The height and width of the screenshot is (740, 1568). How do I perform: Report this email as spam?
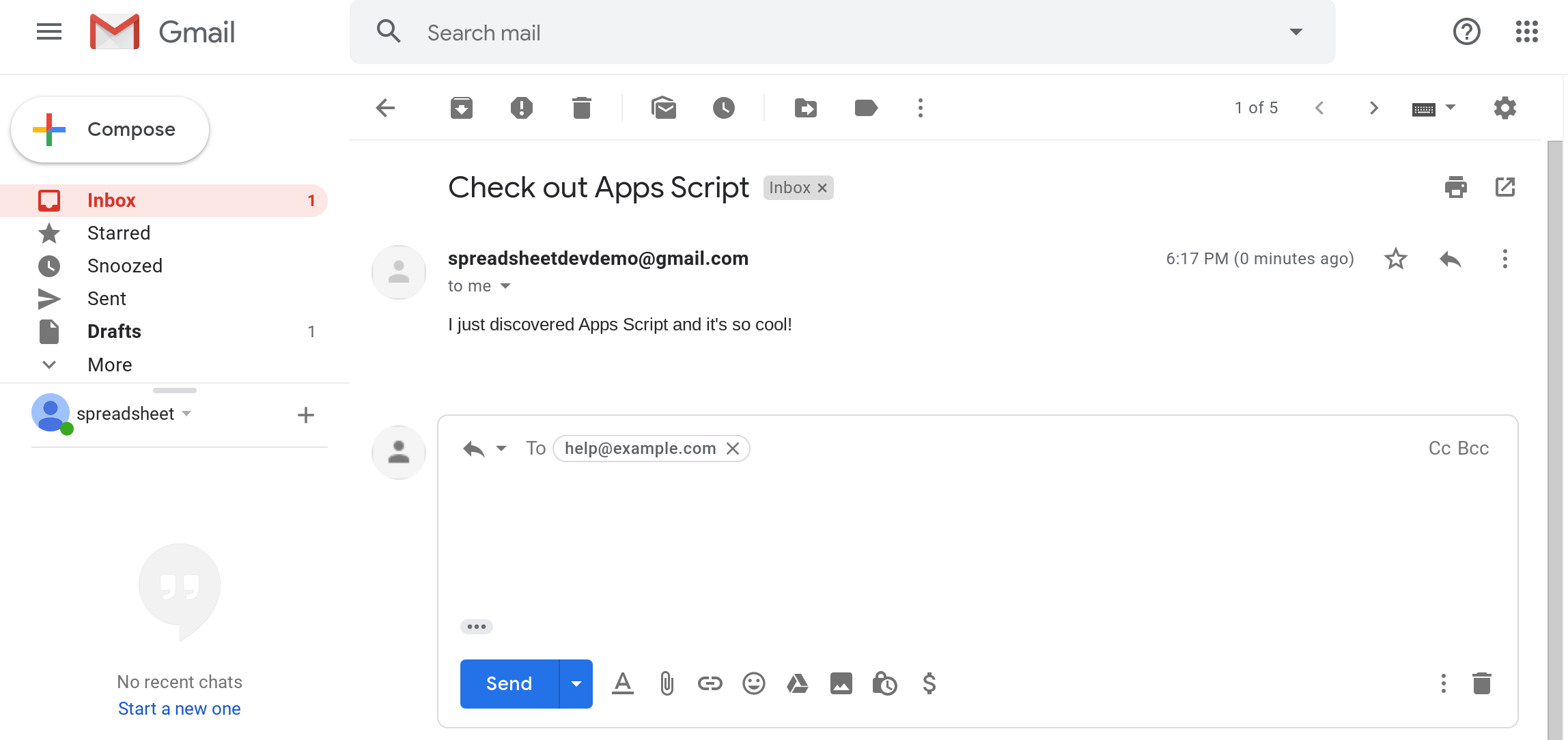[522, 108]
